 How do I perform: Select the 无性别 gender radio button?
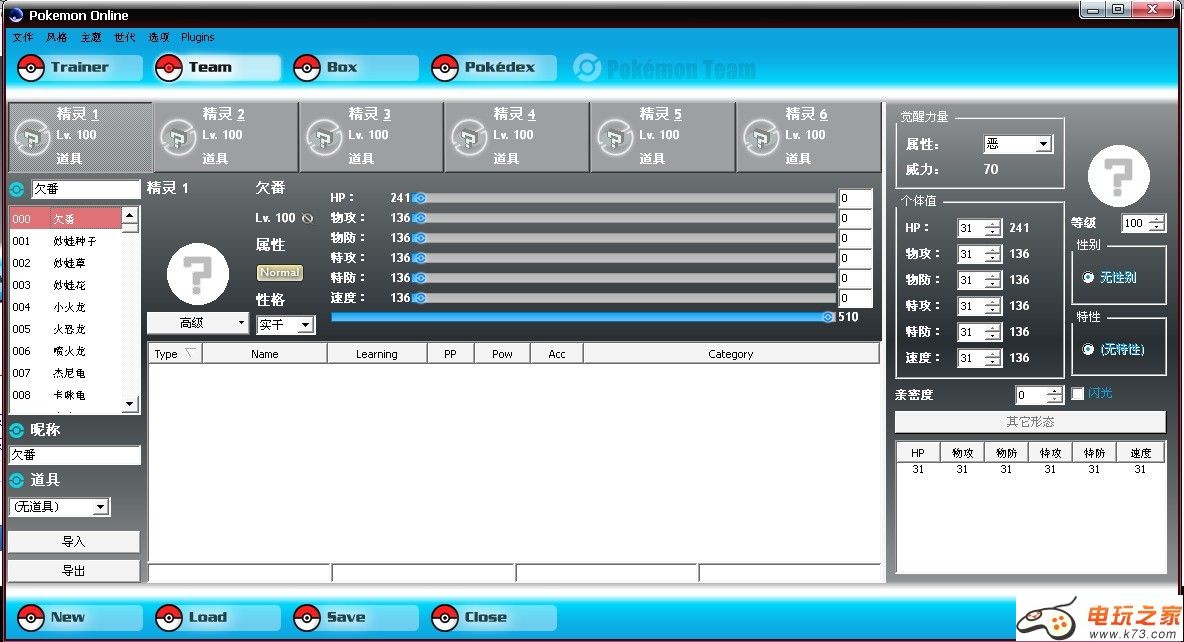click(1088, 277)
